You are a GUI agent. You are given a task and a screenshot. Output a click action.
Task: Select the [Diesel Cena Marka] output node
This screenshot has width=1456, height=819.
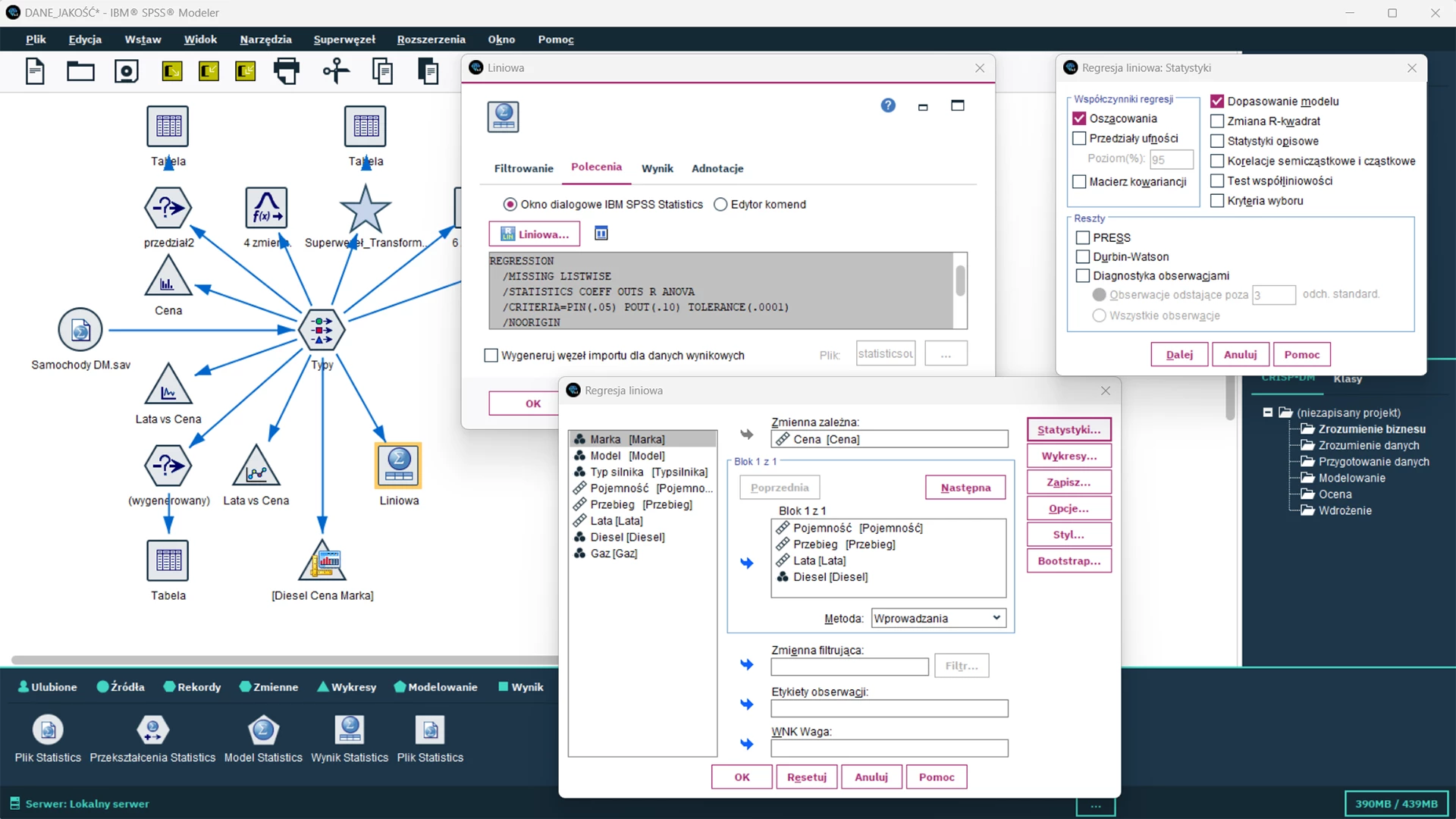coord(322,561)
